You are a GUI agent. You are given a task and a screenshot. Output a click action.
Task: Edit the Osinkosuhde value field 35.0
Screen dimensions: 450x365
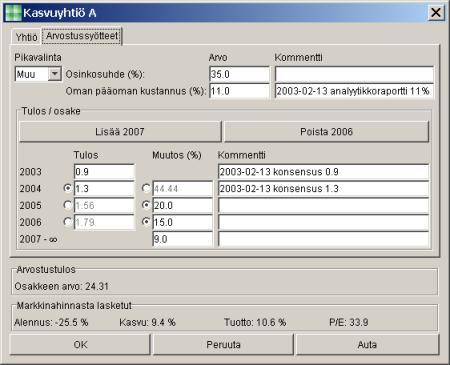pyautogui.click(x=239, y=74)
